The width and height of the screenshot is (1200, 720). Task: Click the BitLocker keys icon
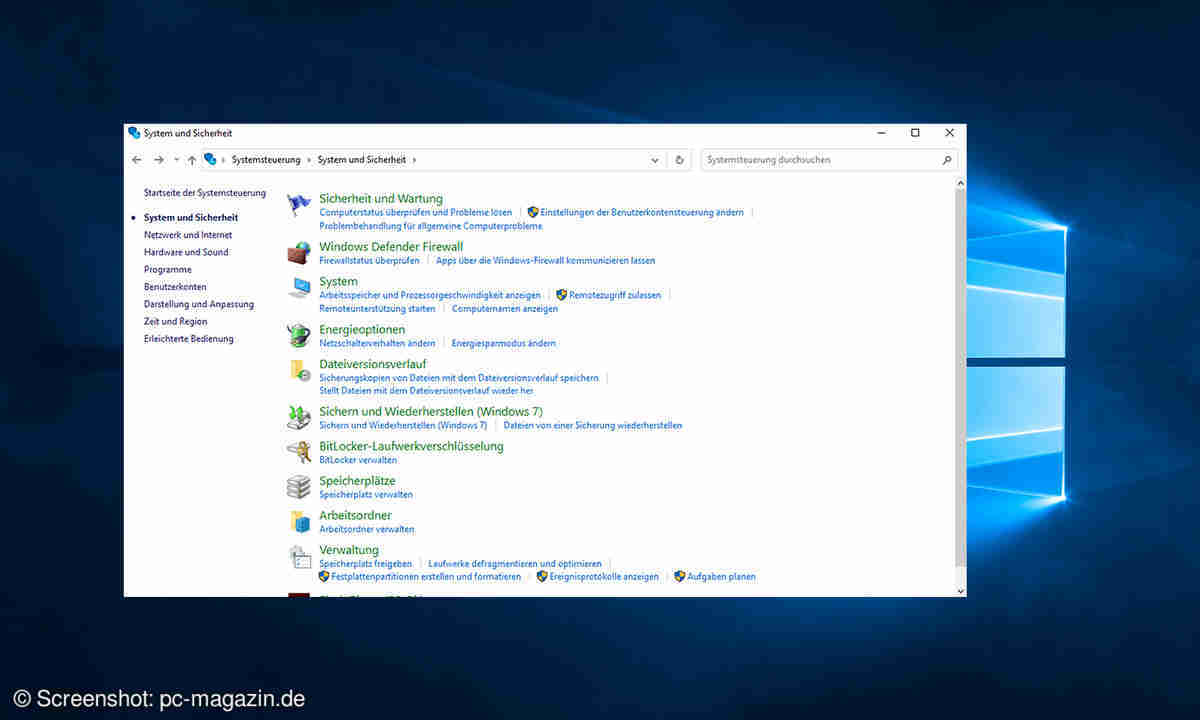pyautogui.click(x=299, y=452)
